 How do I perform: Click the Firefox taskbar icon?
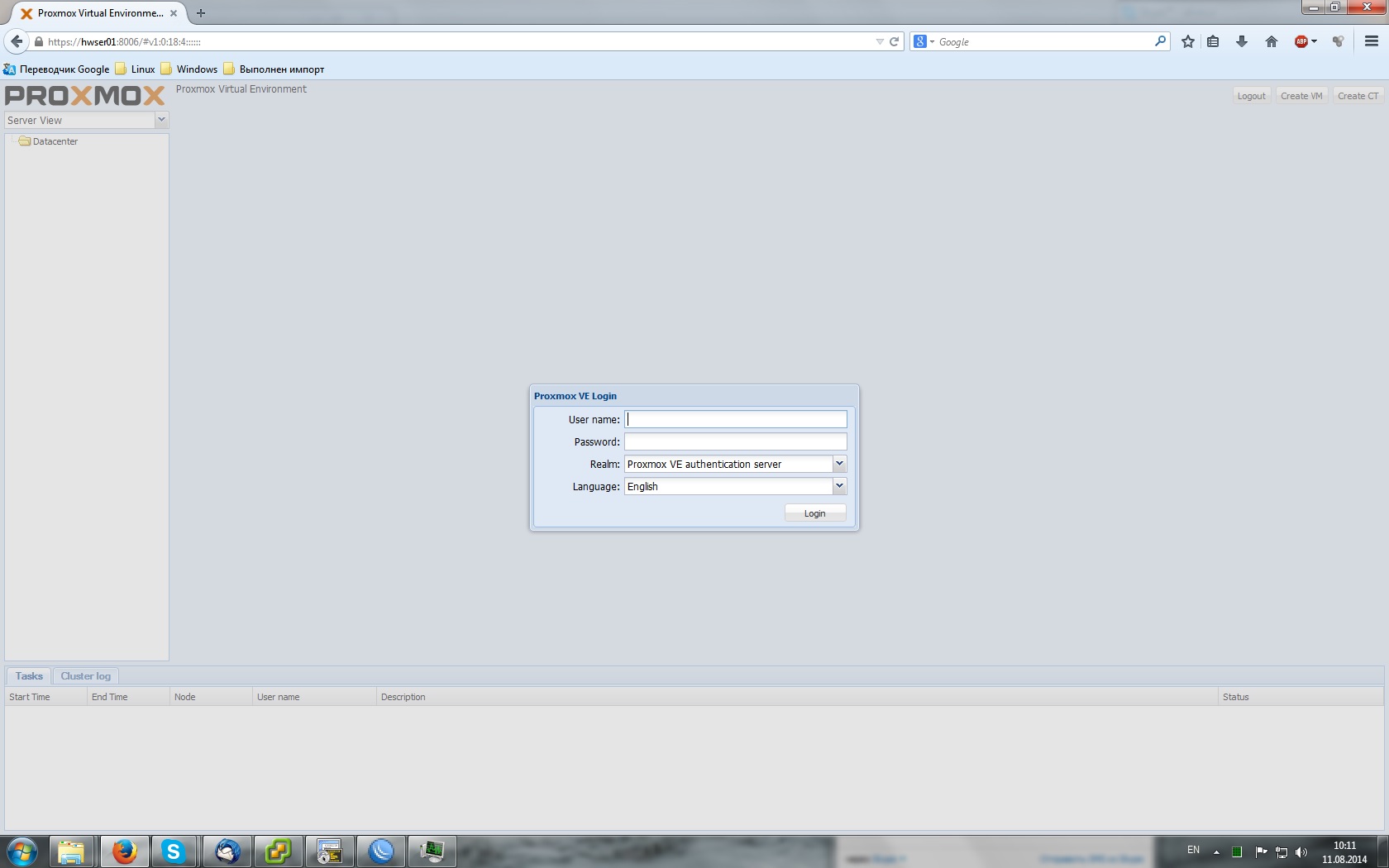pos(124,851)
